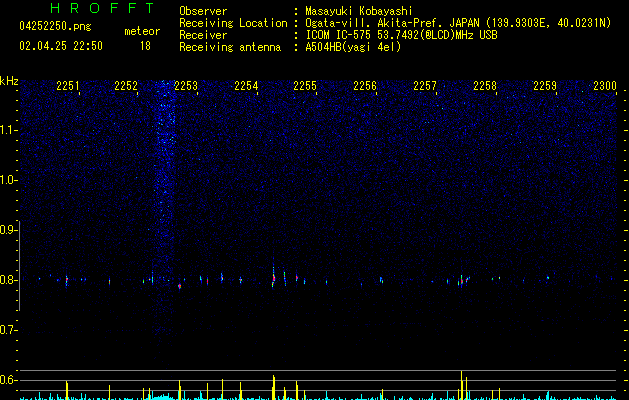Viewport: 629px width, 400px height.
Task: Click the 2251 time marker
Action: (x=68, y=86)
